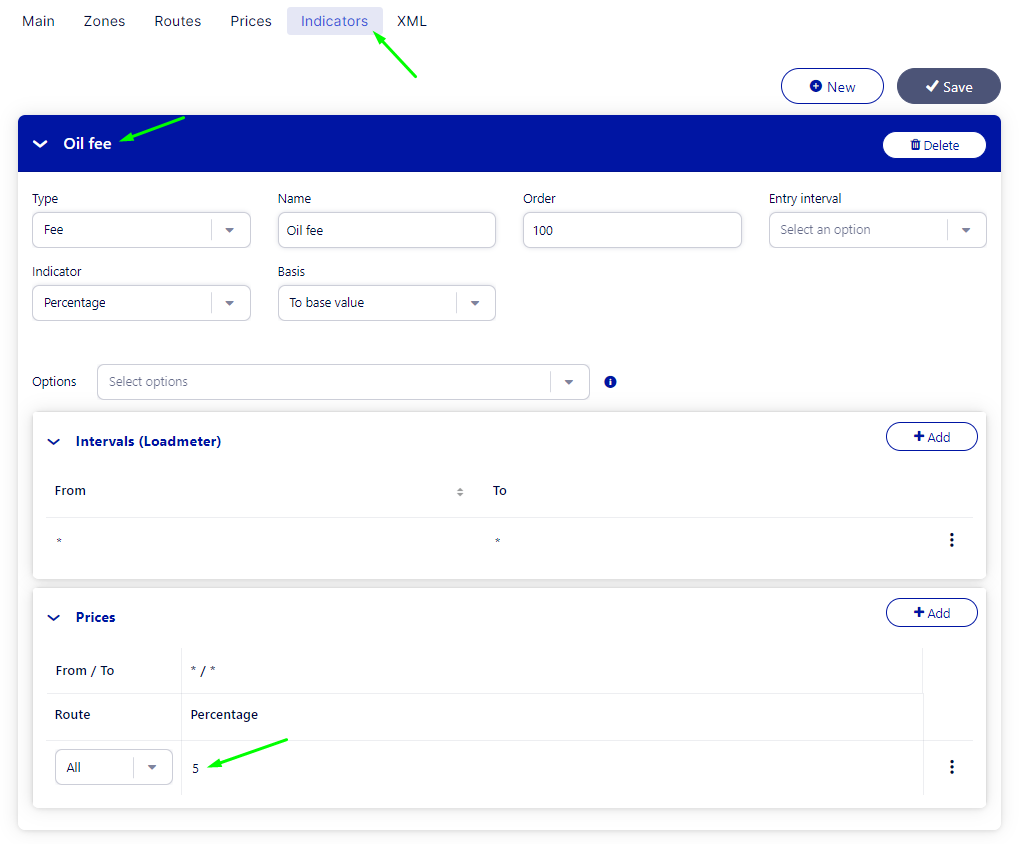Collapse the Oil fee panel
Viewport: 1020px width, 844px height.
(40, 144)
